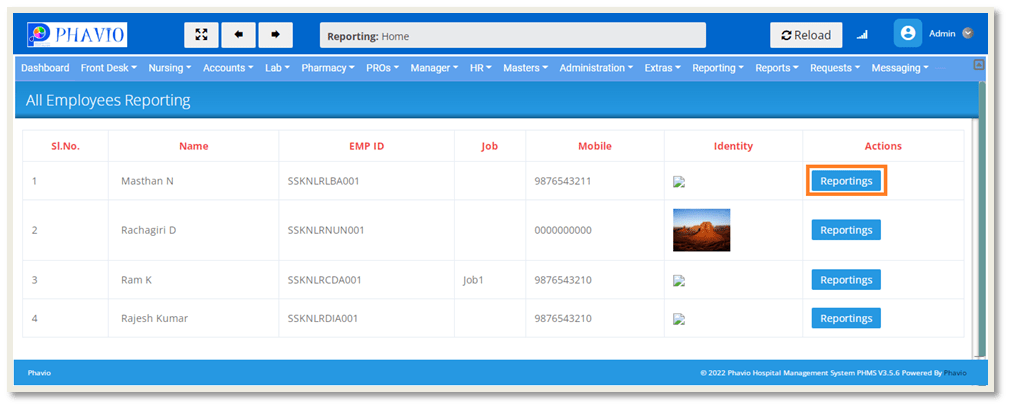Click the Identity column header
Image resolution: width=1009 pixels, height=407 pixels.
coord(733,146)
